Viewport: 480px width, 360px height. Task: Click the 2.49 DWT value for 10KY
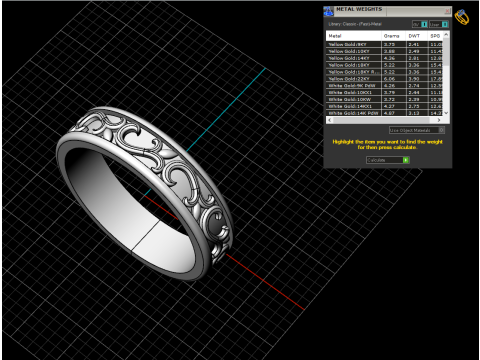pos(414,51)
